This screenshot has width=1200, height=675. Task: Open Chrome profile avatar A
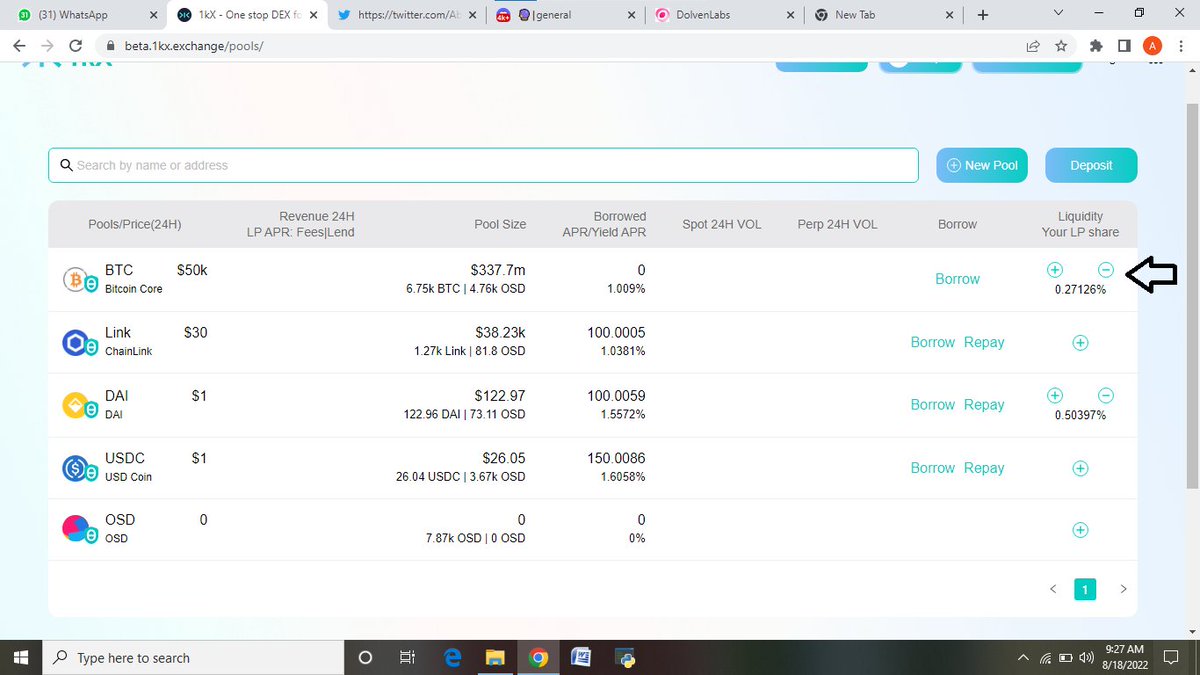(1152, 45)
